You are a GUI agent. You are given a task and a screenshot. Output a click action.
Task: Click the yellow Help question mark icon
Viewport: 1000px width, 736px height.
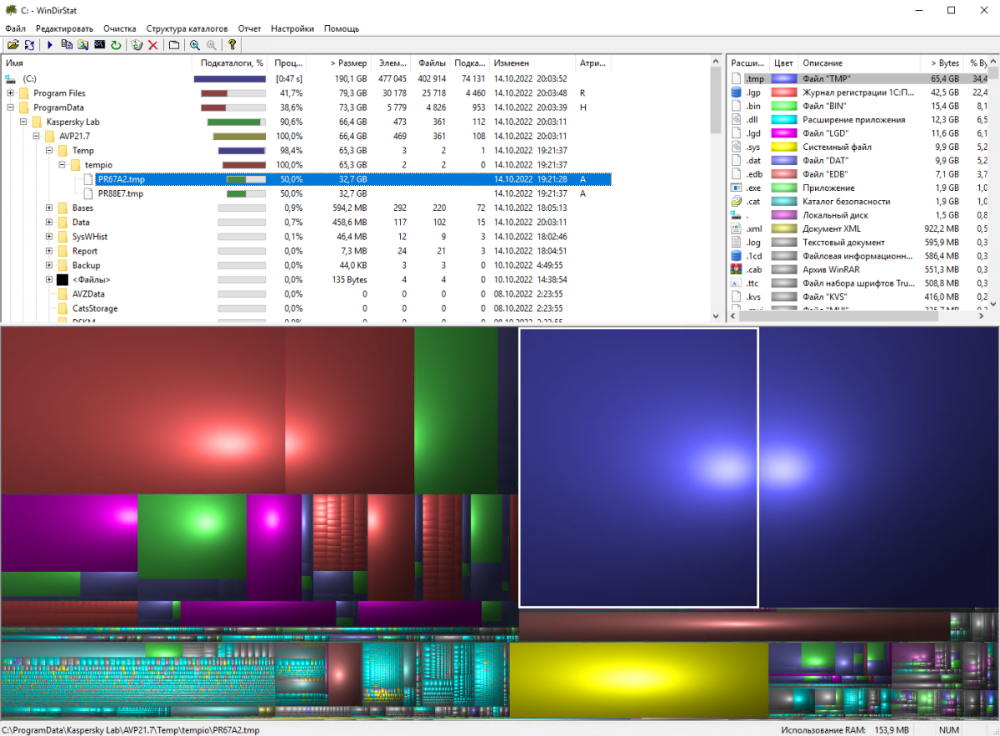[232, 45]
